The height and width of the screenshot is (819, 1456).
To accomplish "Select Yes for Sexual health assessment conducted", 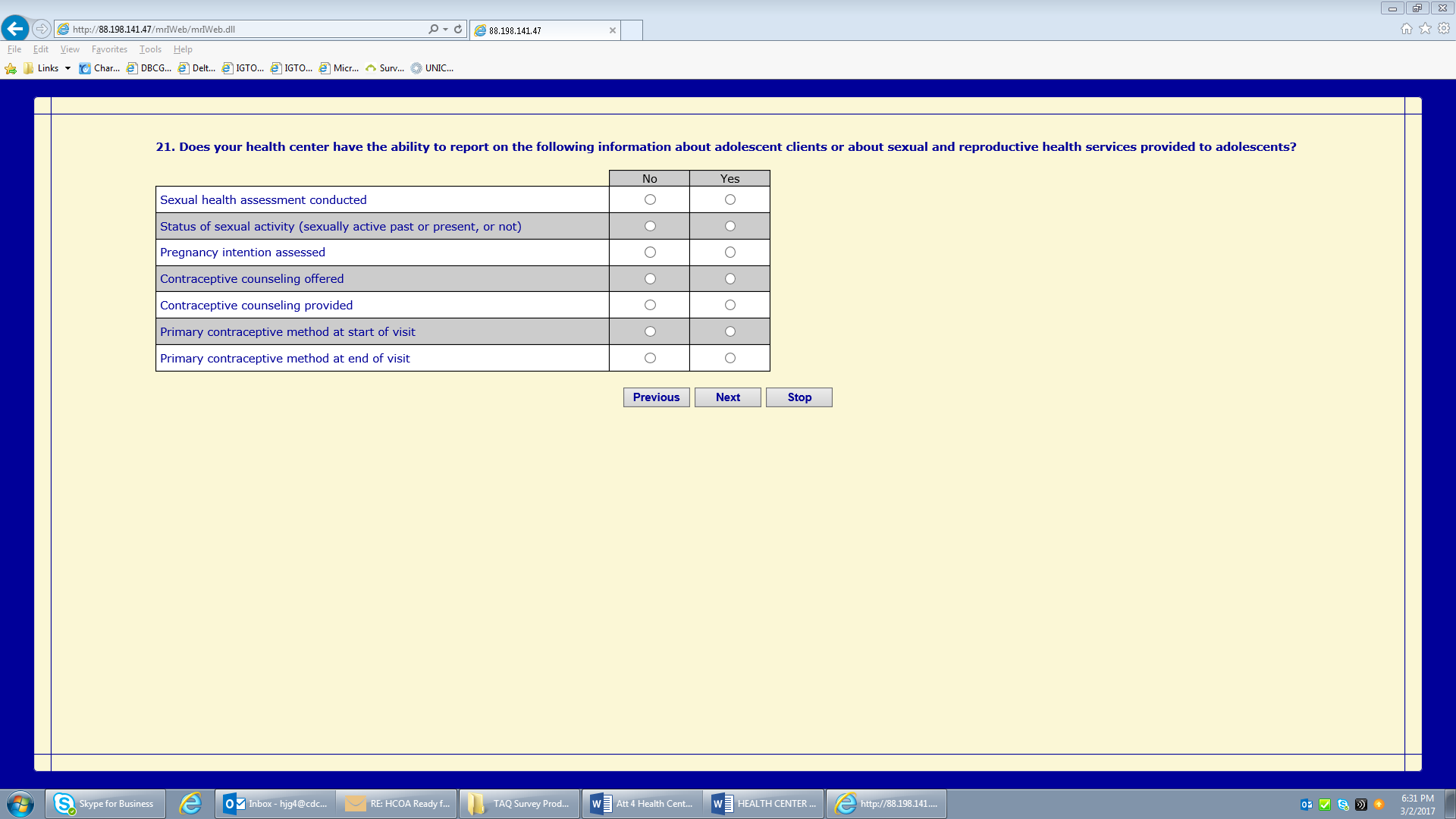I will click(730, 199).
